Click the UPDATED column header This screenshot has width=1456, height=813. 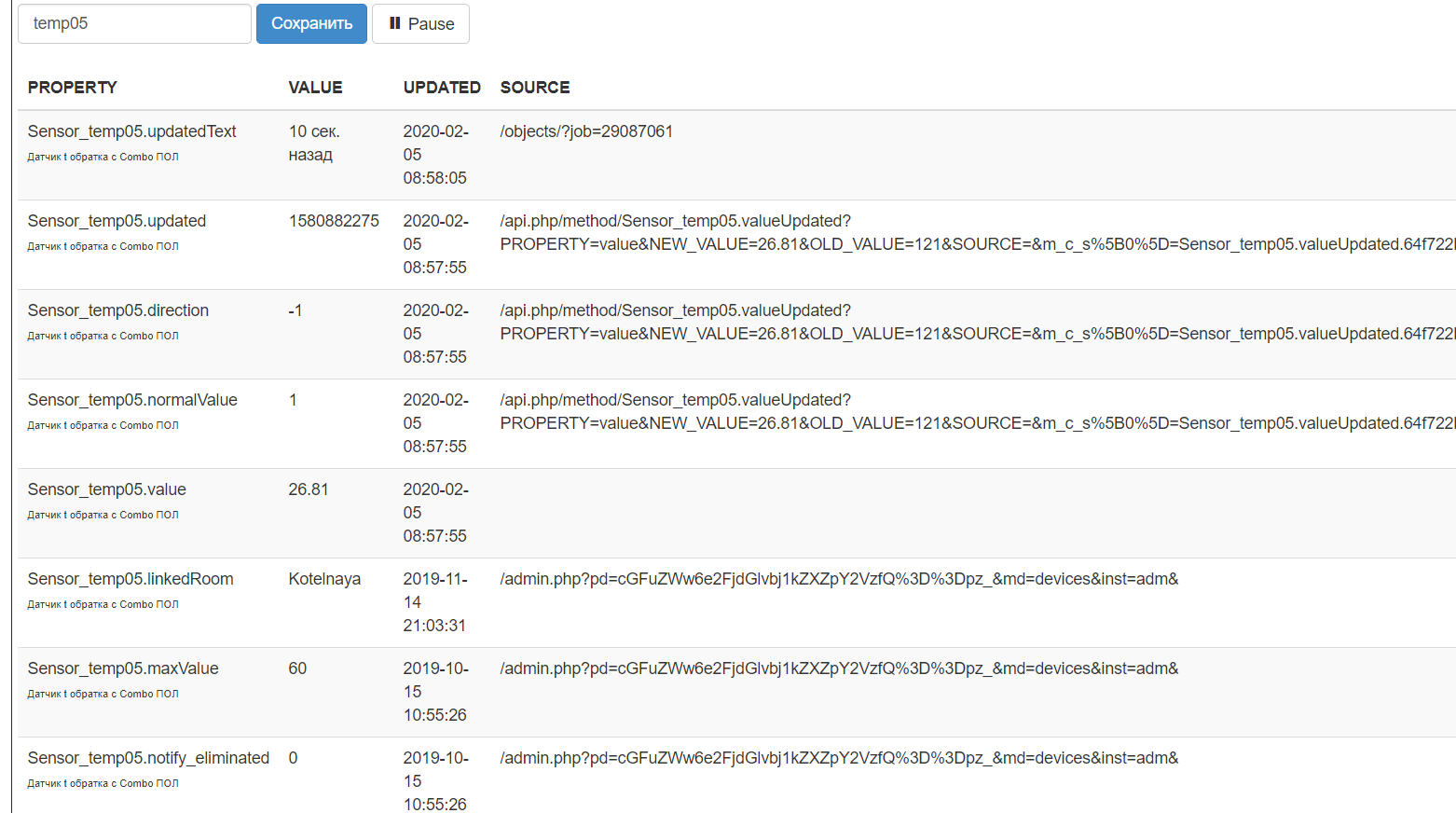[442, 88]
